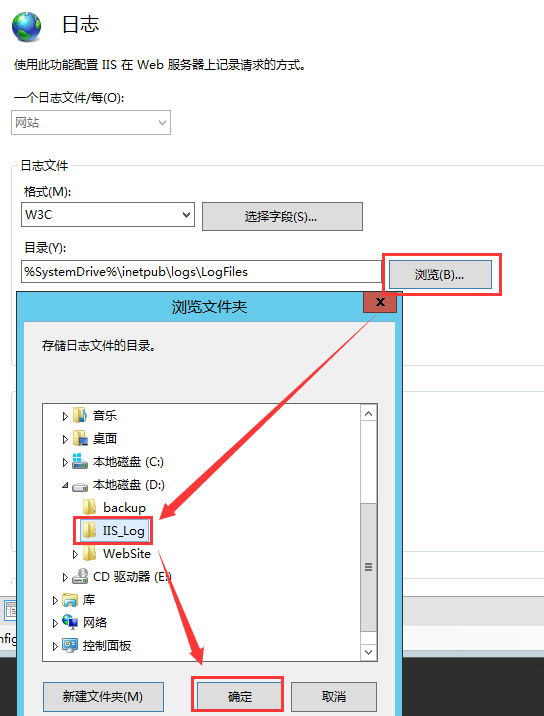Click the 浏览(B)... button
This screenshot has width=544, height=716.
point(440,274)
